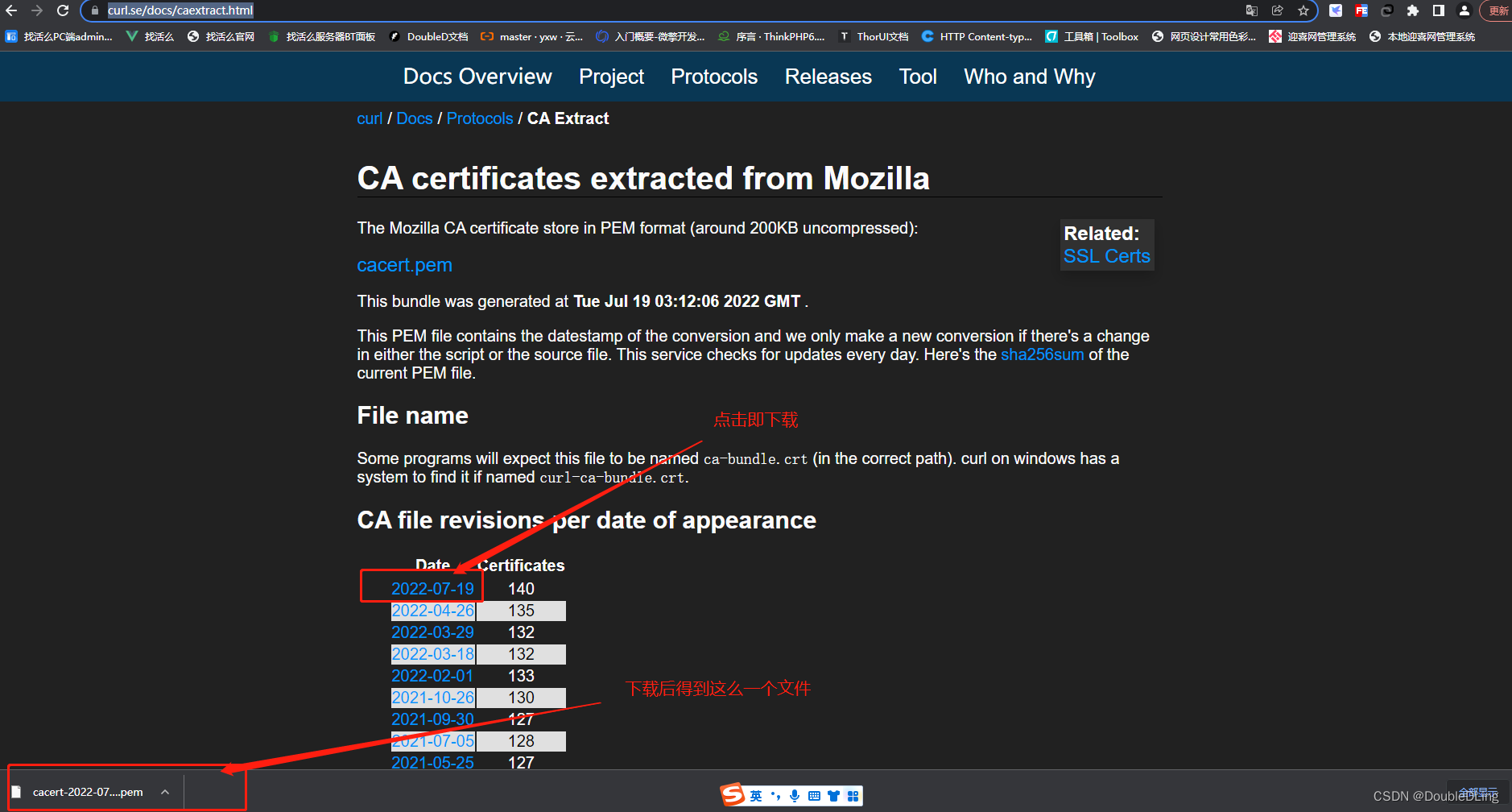
Task: Open the Releases menu
Action: click(828, 77)
